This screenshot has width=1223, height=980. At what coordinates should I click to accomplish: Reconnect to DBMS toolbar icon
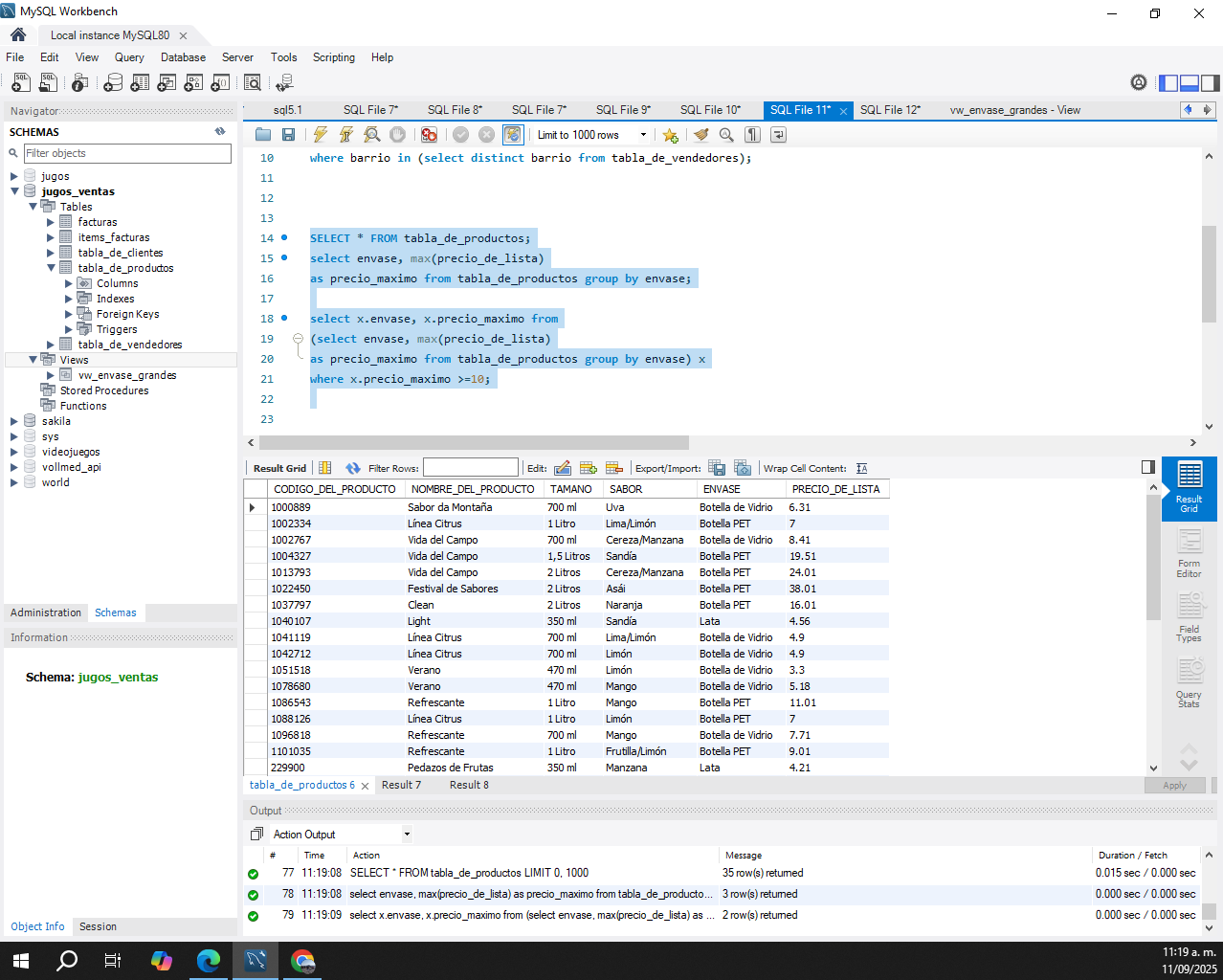(284, 83)
